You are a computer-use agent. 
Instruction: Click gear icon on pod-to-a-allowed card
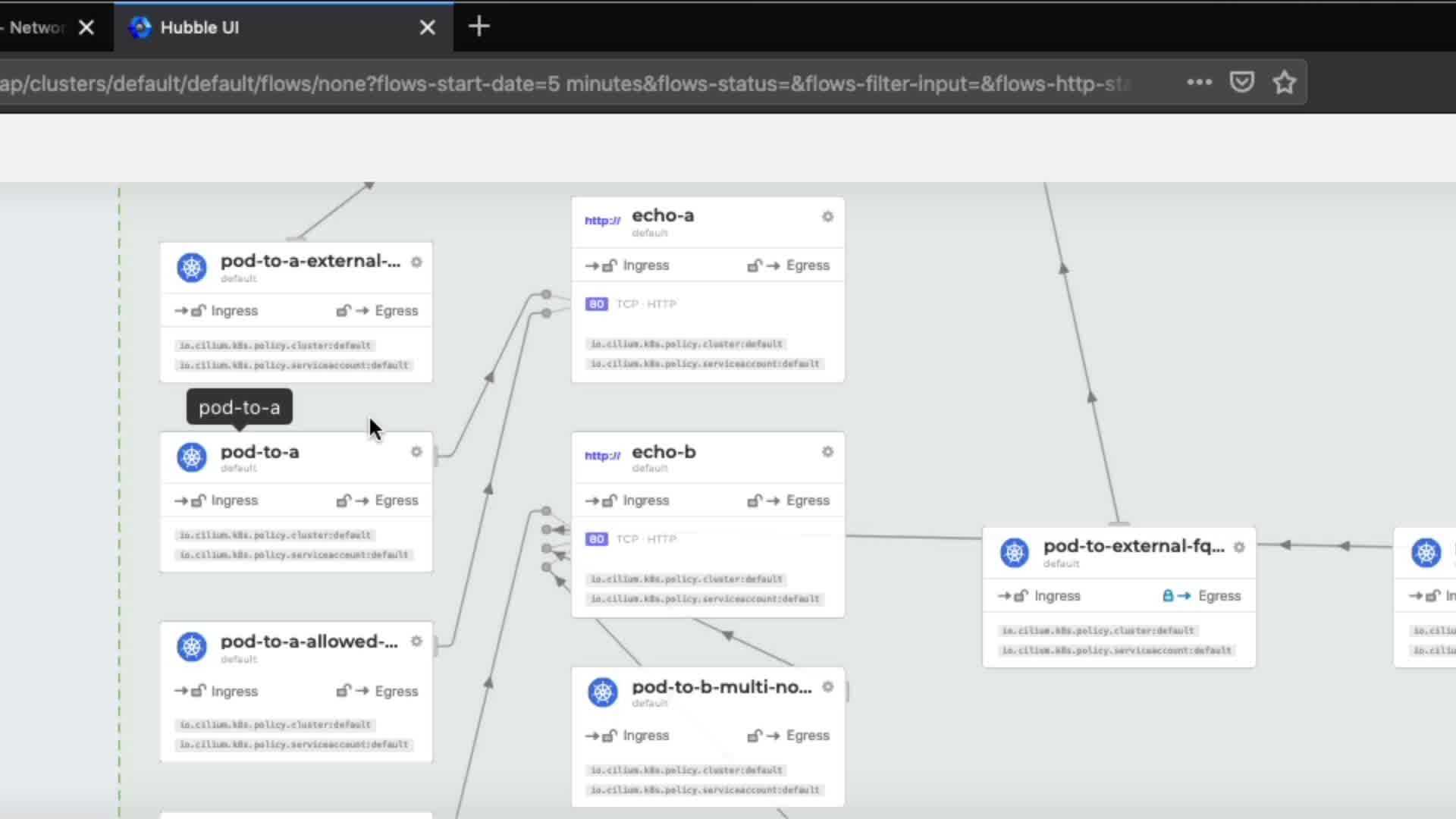point(416,642)
